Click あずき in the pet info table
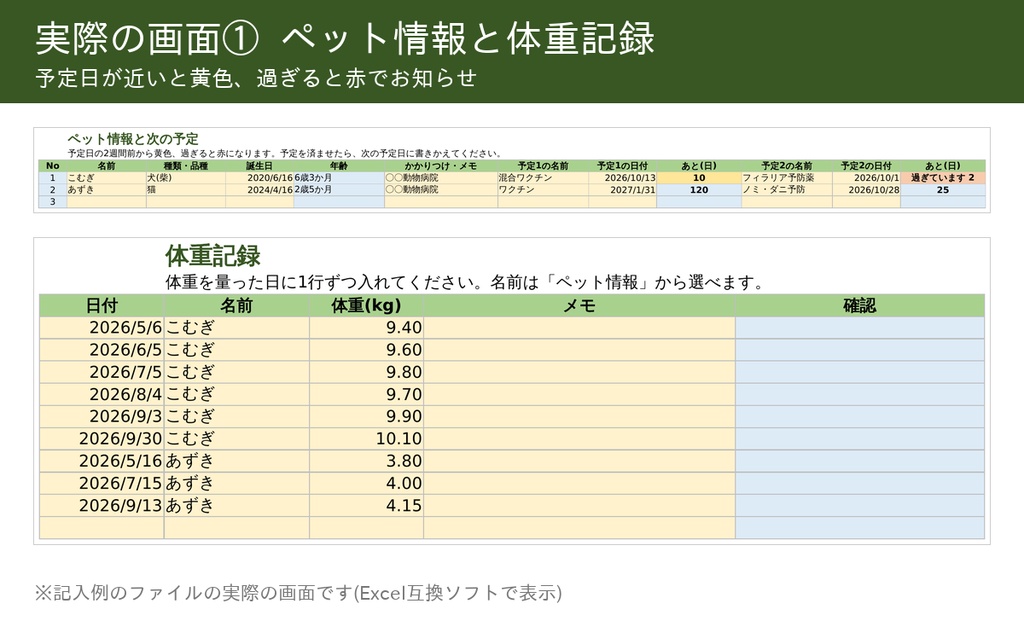This screenshot has height=621, width=1024. pos(106,190)
